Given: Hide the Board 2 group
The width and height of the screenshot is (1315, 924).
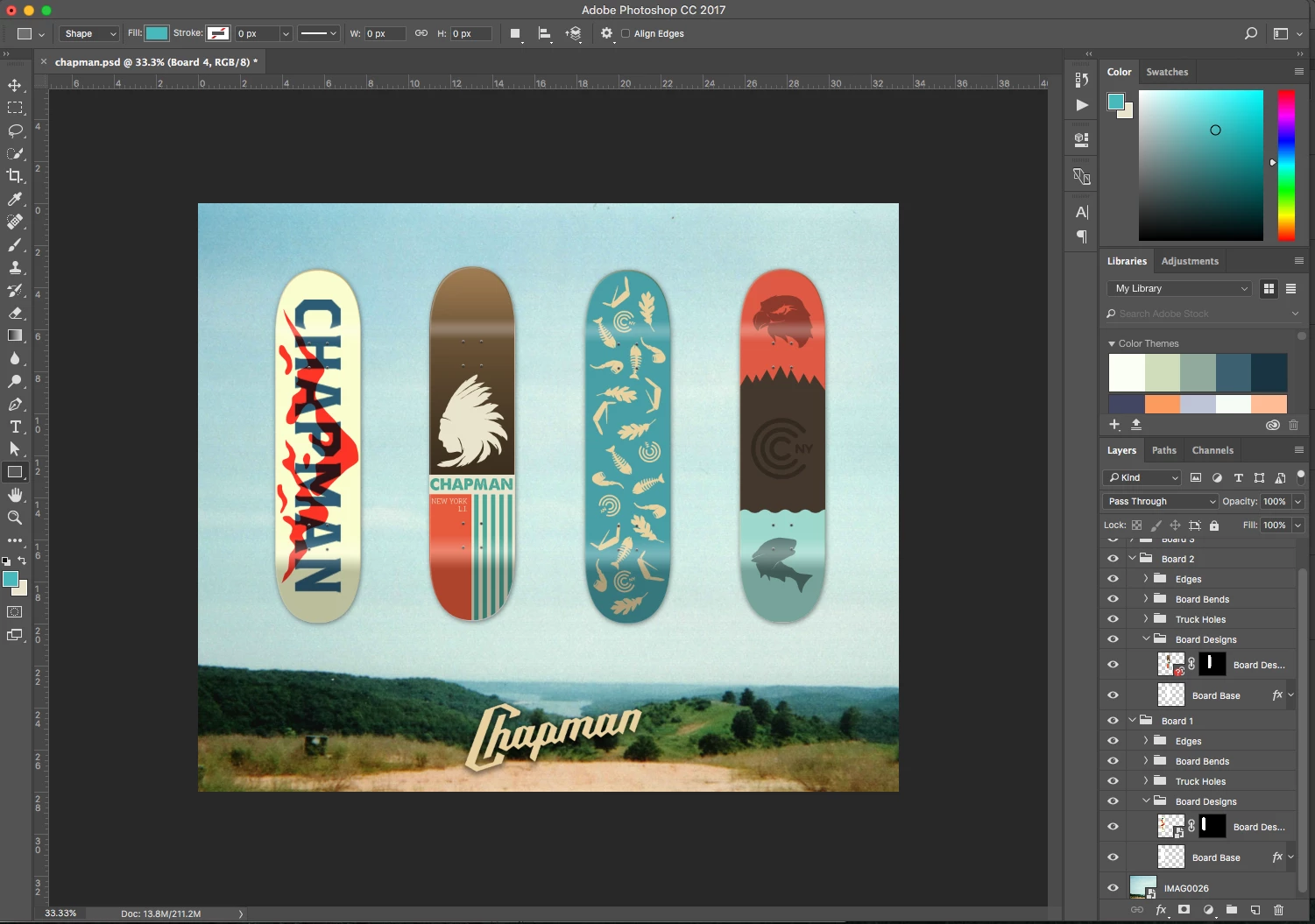Looking at the screenshot, I should 1113,559.
